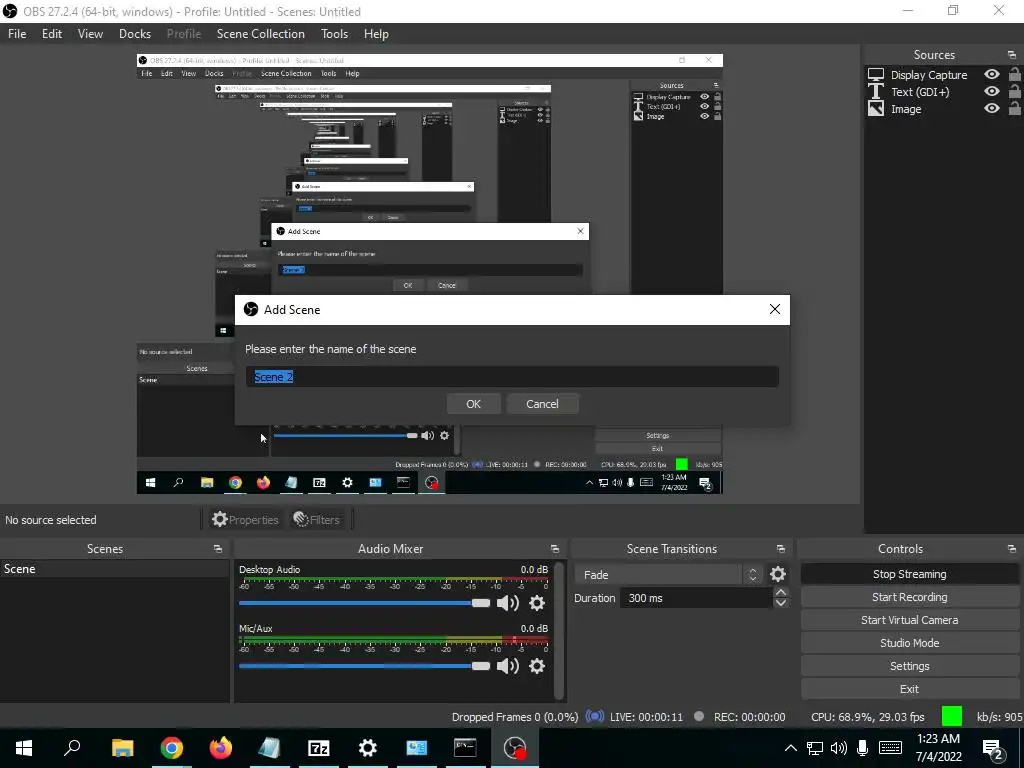
Task: Open the Tools menu
Action: pos(334,34)
